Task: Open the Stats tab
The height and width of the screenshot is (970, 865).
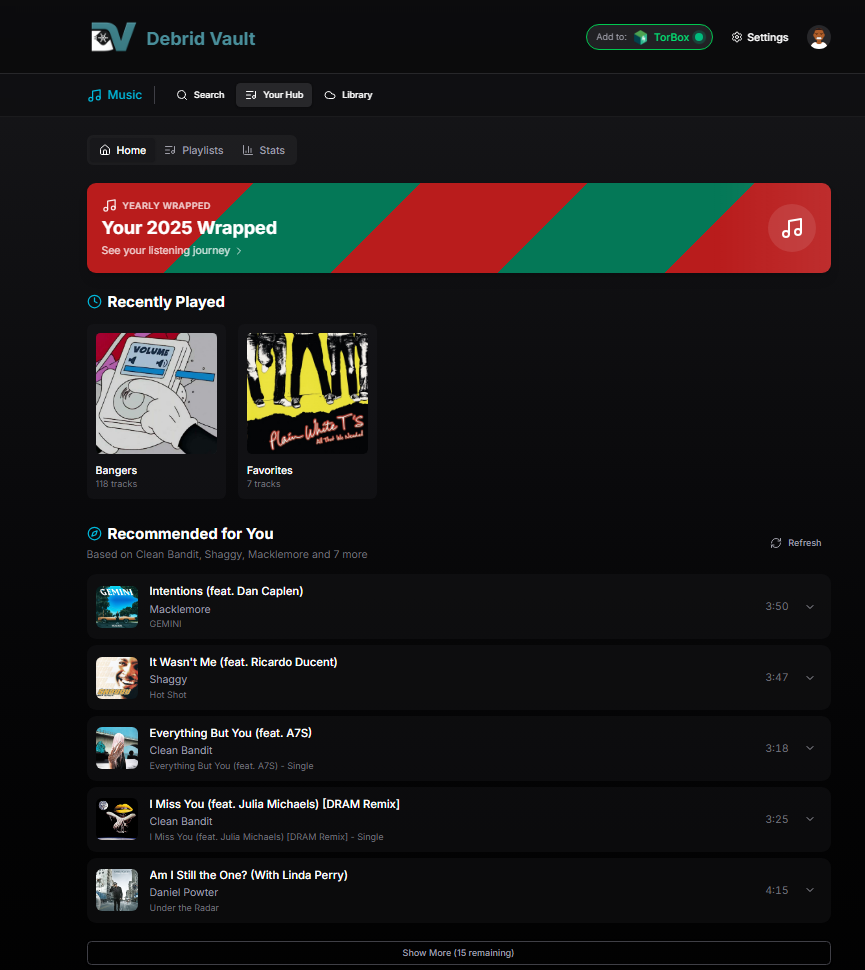Action: click(263, 150)
